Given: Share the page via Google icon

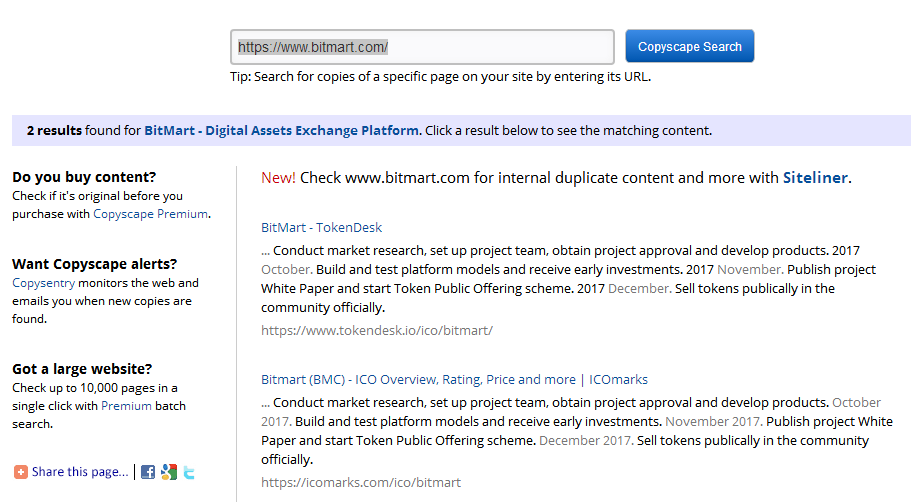Looking at the screenshot, I should click(169, 472).
